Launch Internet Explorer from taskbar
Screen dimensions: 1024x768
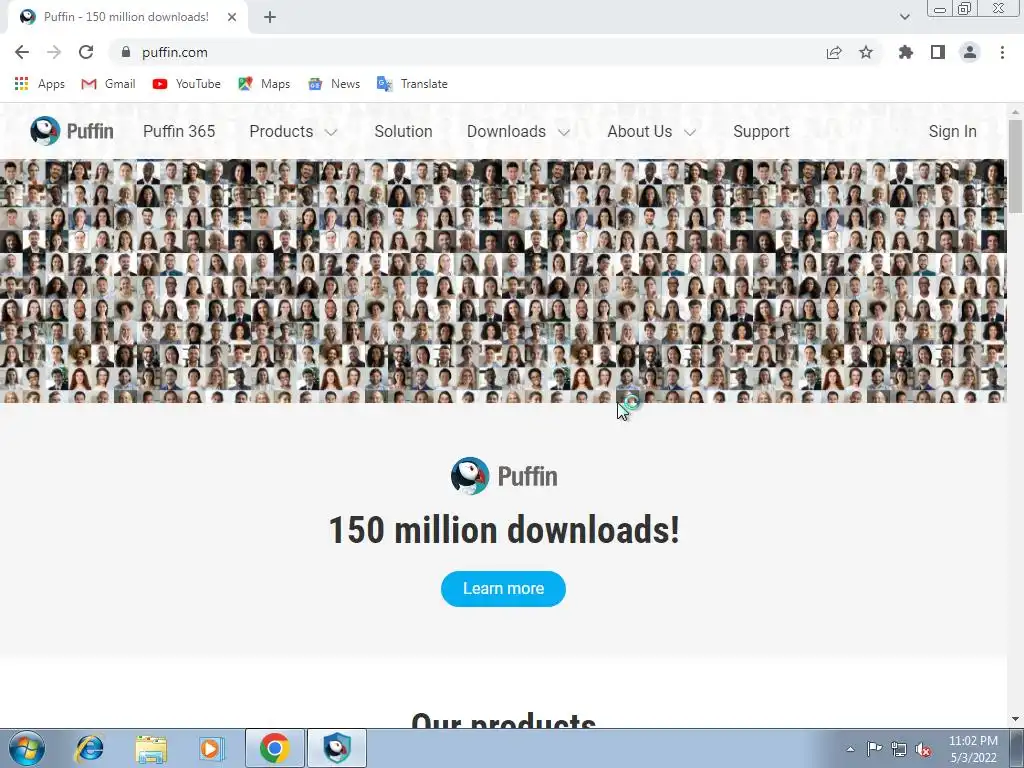click(x=89, y=748)
